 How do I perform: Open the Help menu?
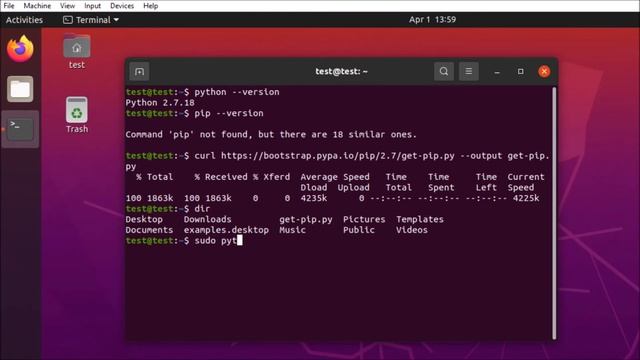(151, 6)
